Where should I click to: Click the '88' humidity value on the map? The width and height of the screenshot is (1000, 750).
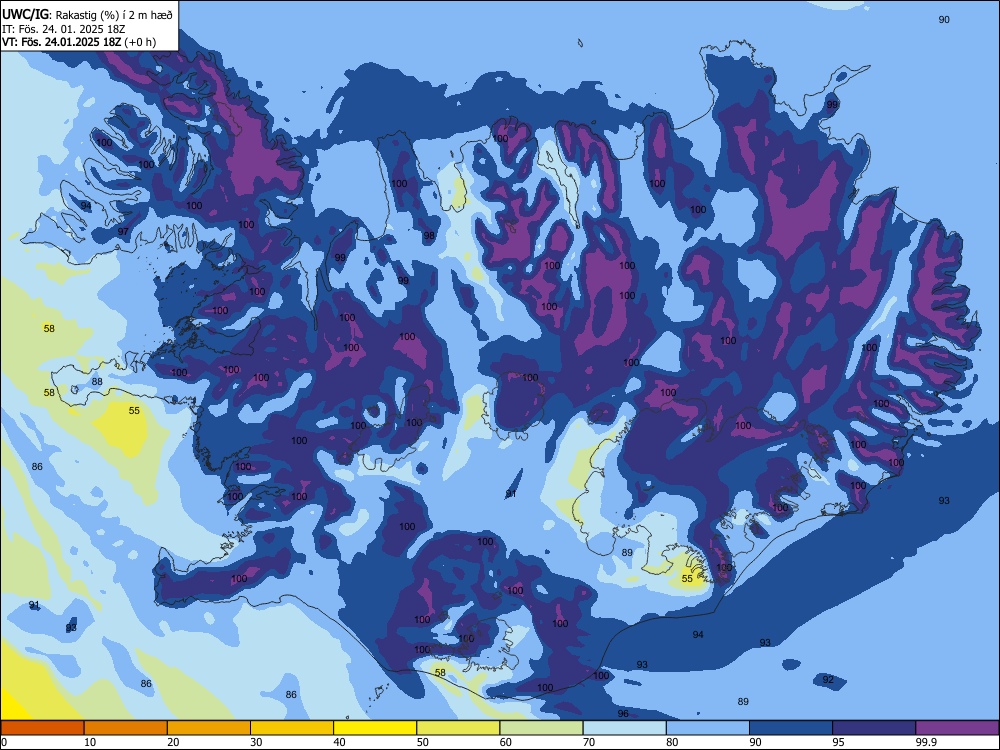[97, 382]
